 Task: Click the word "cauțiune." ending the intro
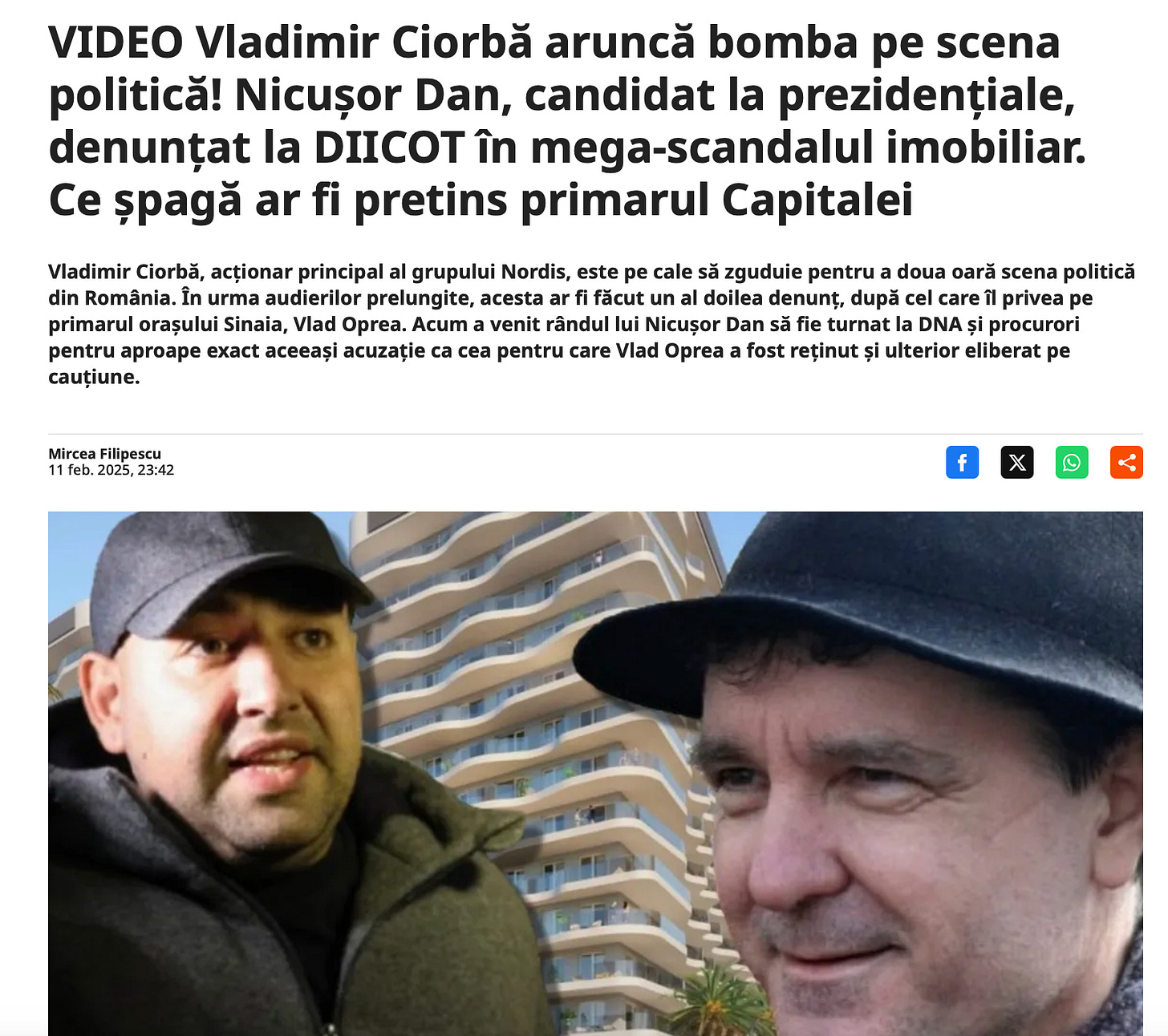pos(95,377)
